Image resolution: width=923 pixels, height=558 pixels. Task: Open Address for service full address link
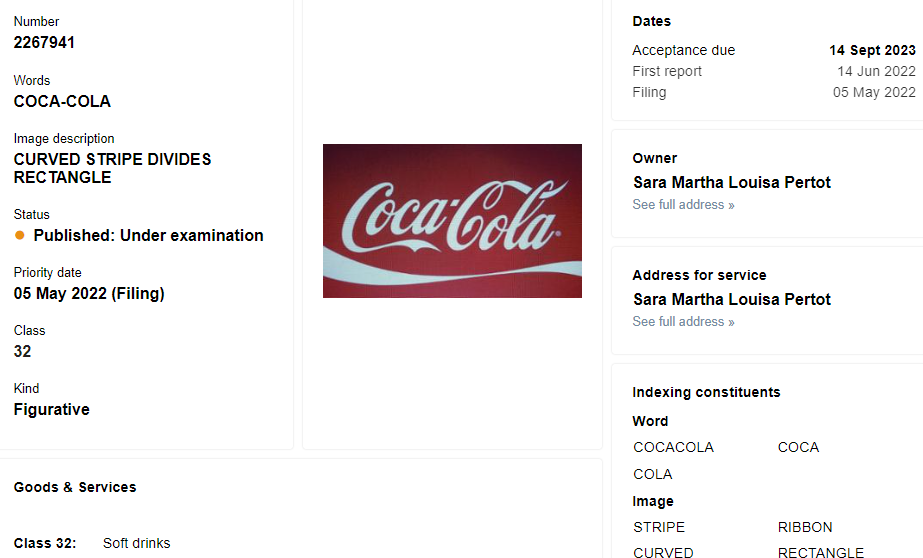coord(683,322)
